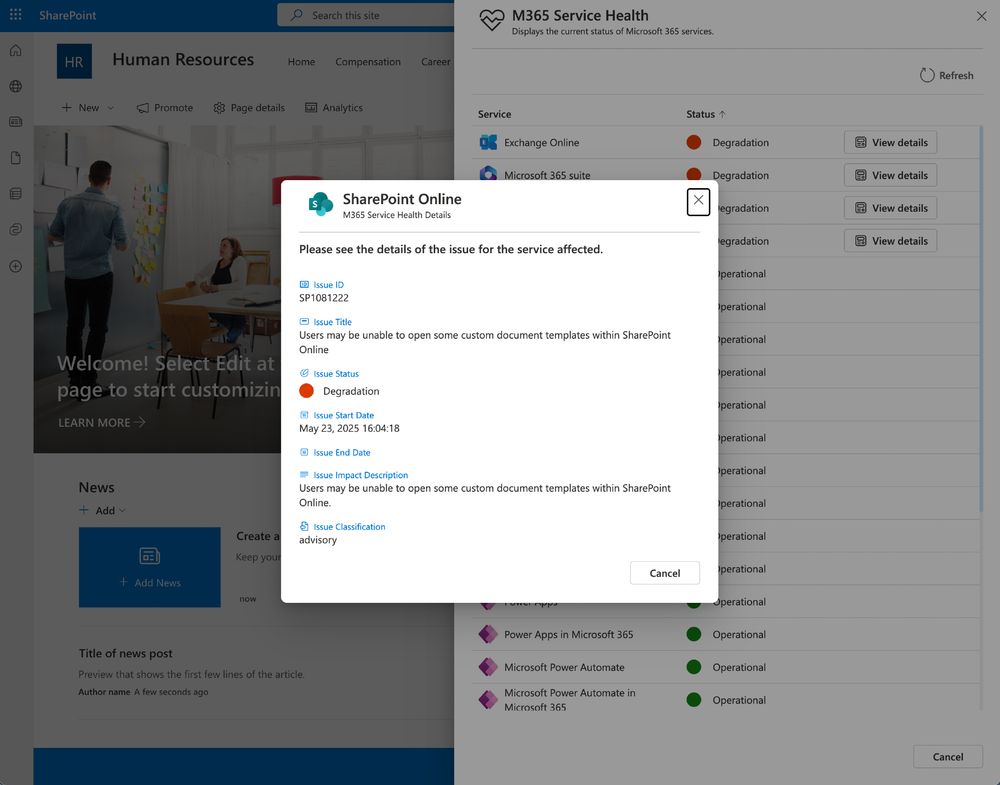Open Page details in the toolbar
The width and height of the screenshot is (1000, 785).
pyautogui.click(x=249, y=108)
